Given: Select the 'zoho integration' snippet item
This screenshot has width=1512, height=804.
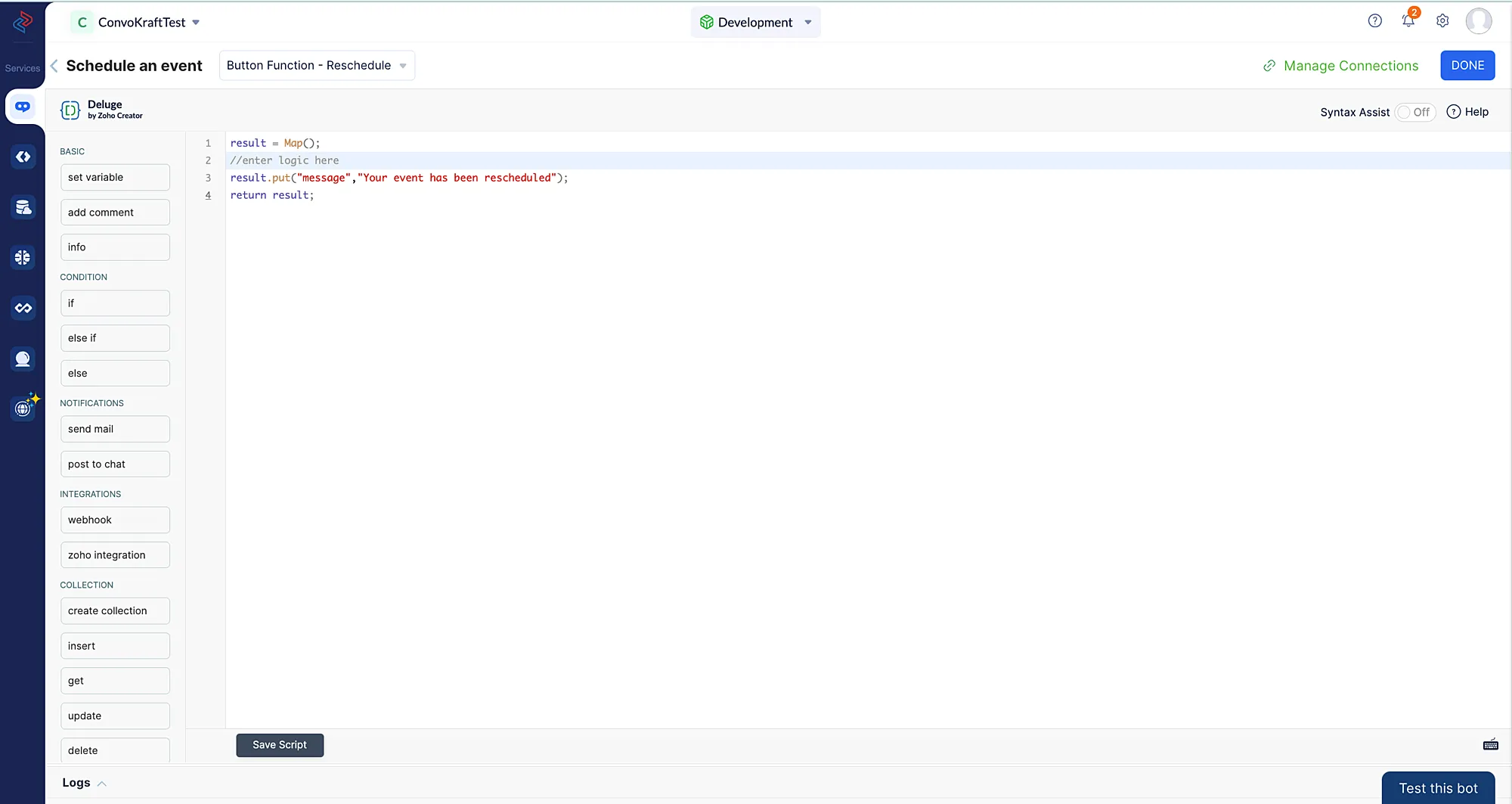Looking at the screenshot, I should pyautogui.click(x=115, y=555).
